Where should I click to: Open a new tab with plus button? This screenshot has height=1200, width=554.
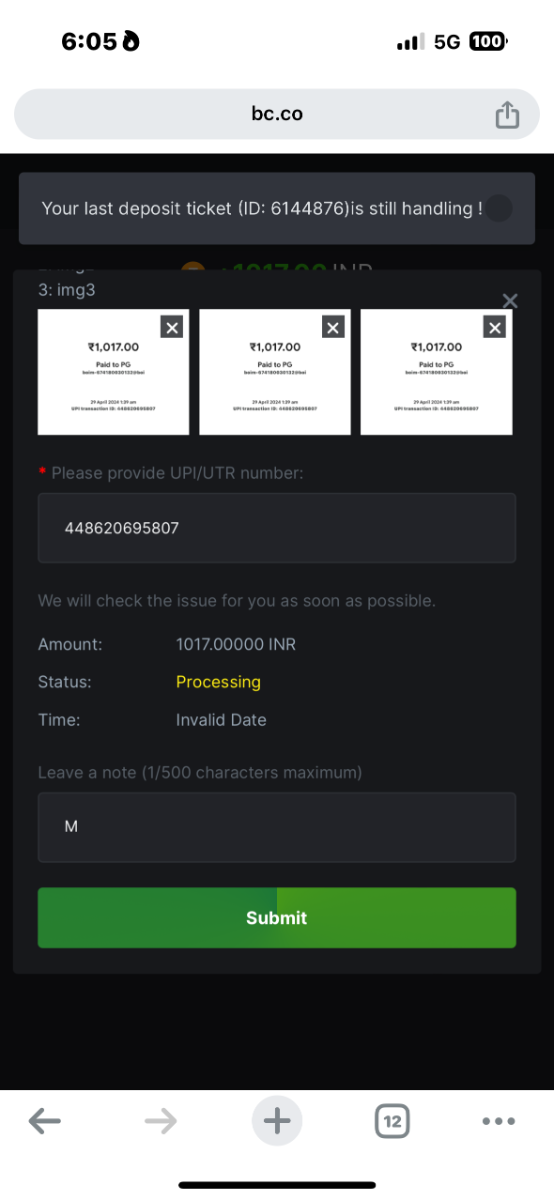point(277,1122)
